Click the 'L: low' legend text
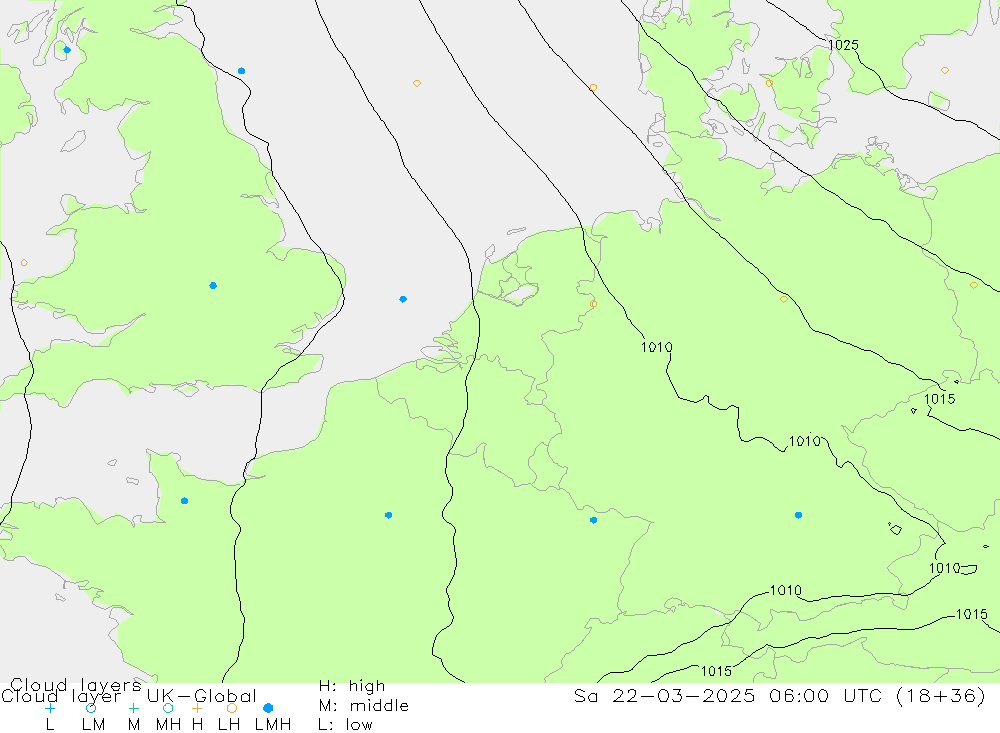Image resolution: width=1000 pixels, height=733 pixels. coord(345,725)
